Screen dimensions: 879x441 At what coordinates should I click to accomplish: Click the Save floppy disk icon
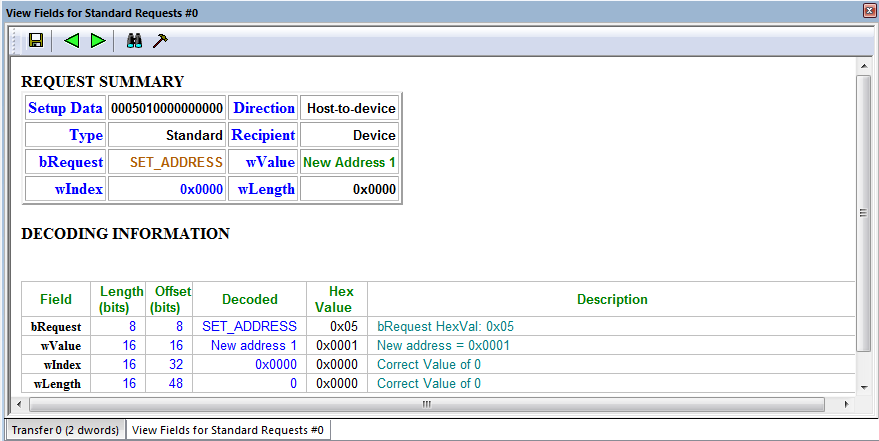[x=36, y=40]
